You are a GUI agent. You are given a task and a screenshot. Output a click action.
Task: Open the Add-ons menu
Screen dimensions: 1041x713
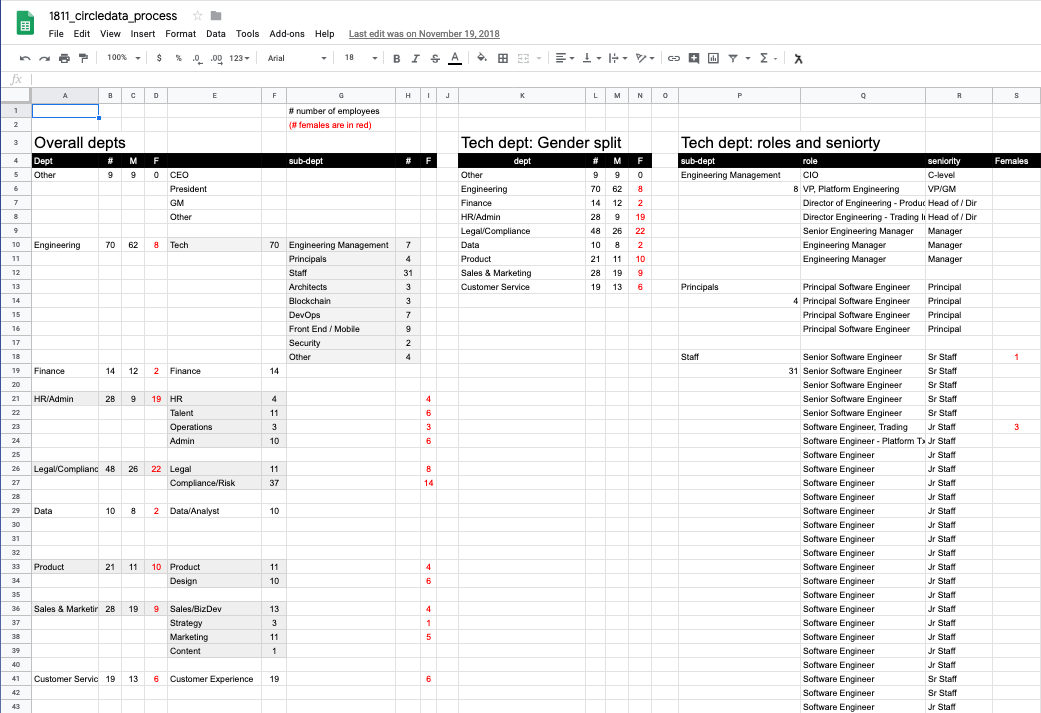point(287,34)
